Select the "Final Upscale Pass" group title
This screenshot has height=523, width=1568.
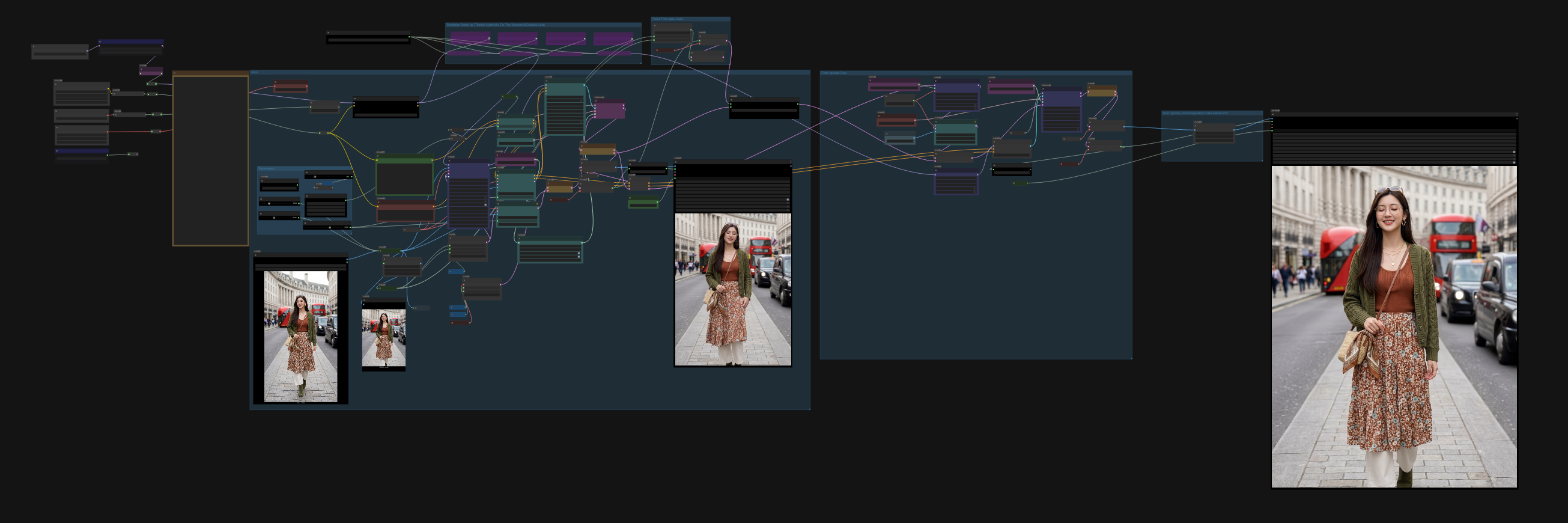[834, 73]
